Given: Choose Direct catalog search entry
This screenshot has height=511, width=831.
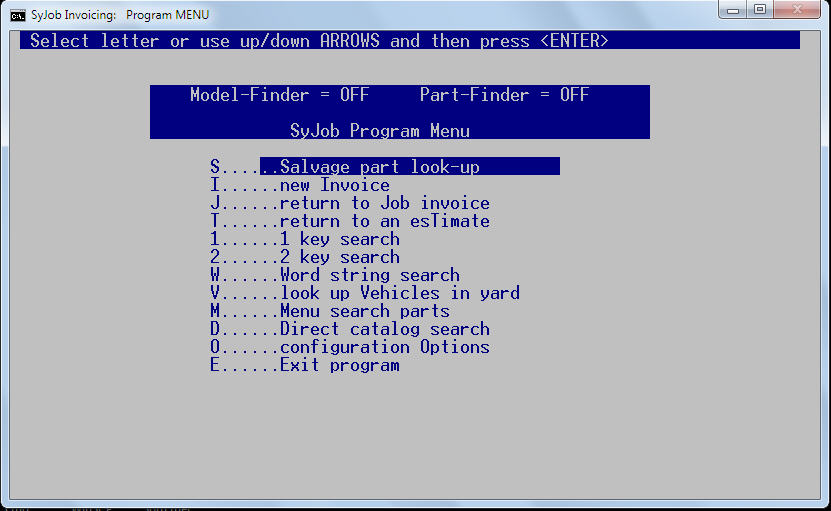Looking at the screenshot, I should coord(350,329).
